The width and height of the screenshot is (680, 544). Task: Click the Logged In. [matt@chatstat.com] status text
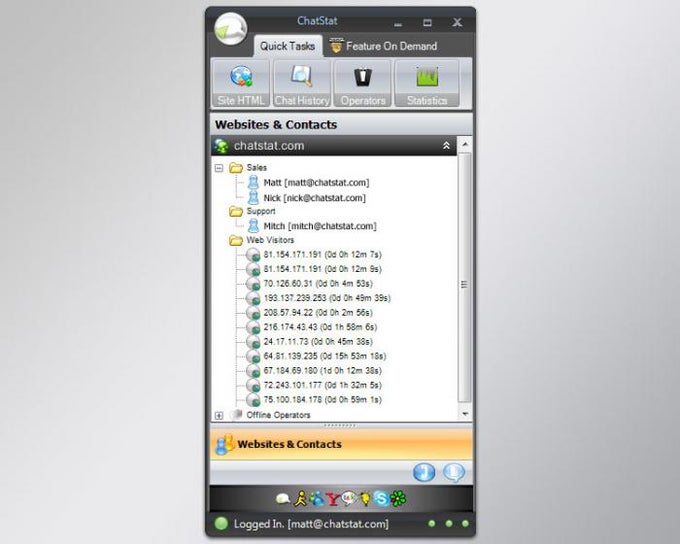click(x=311, y=524)
